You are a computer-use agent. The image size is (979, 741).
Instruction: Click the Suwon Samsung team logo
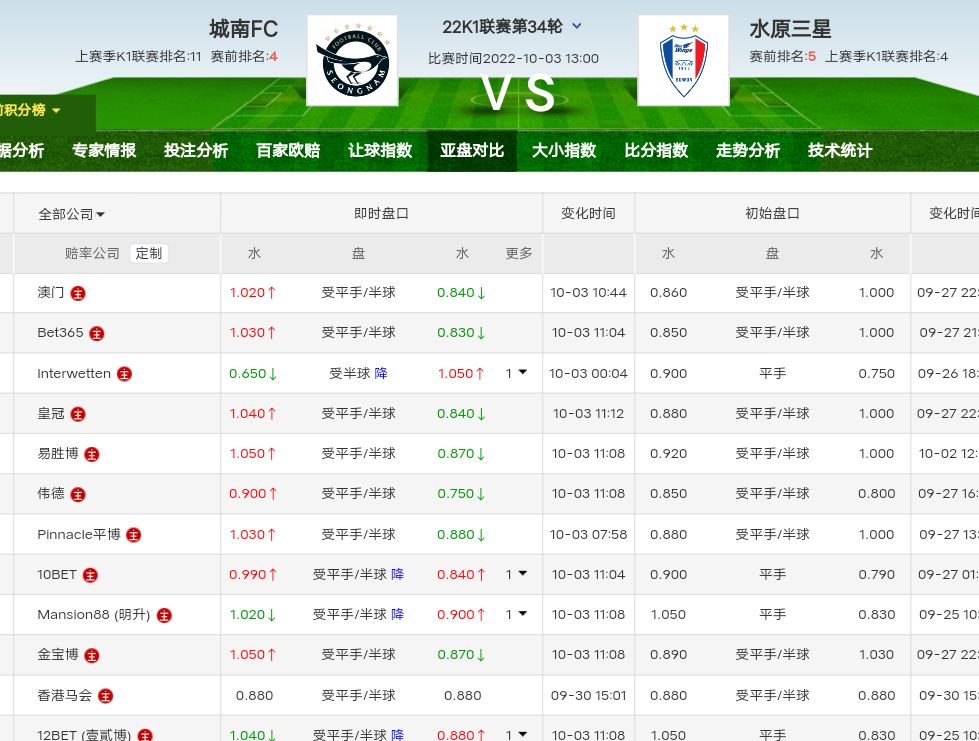click(x=683, y=61)
